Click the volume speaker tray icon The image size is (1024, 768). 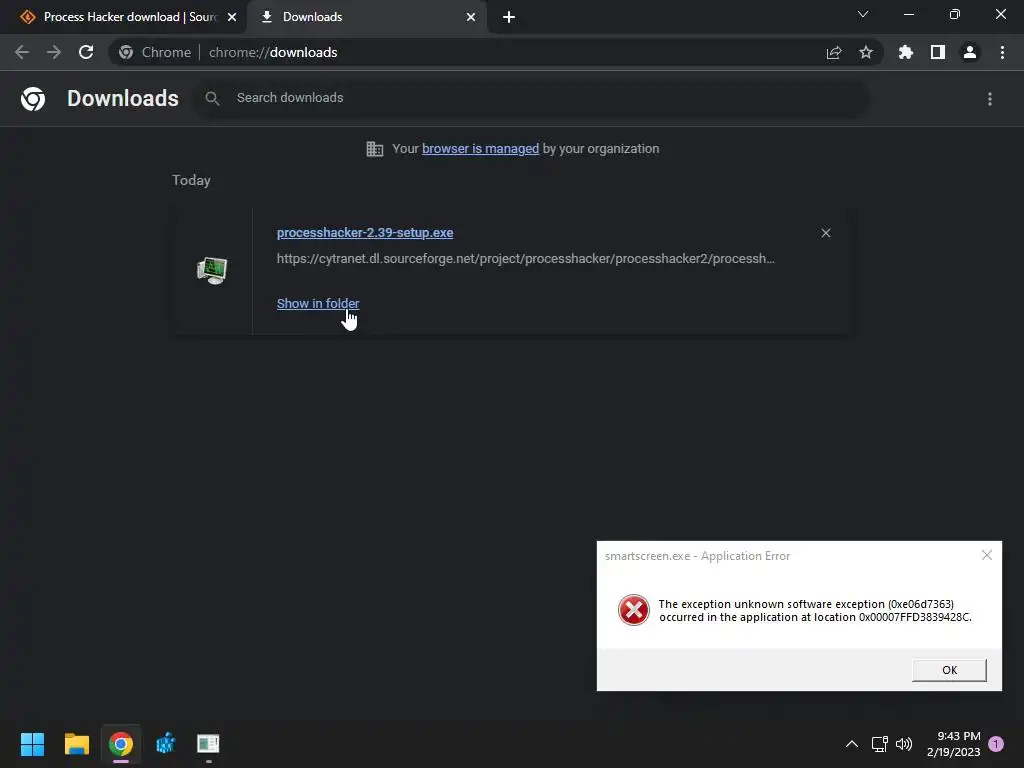tap(904, 744)
